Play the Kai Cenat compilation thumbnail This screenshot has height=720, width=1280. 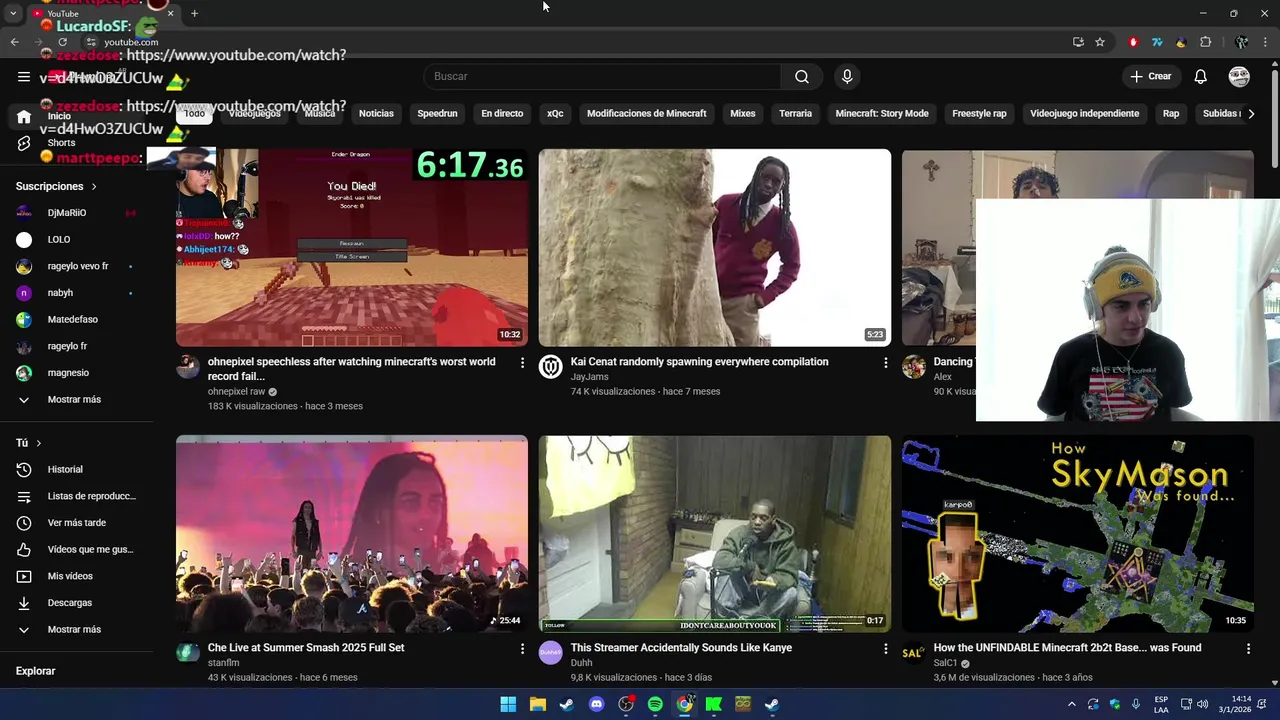point(714,247)
